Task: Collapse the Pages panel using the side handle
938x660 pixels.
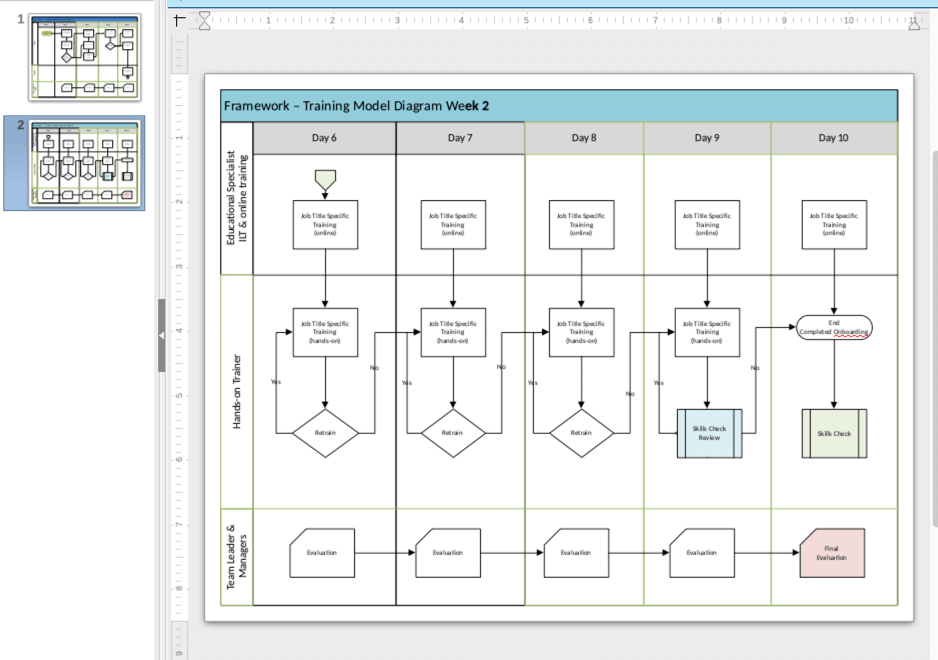Action: point(161,335)
